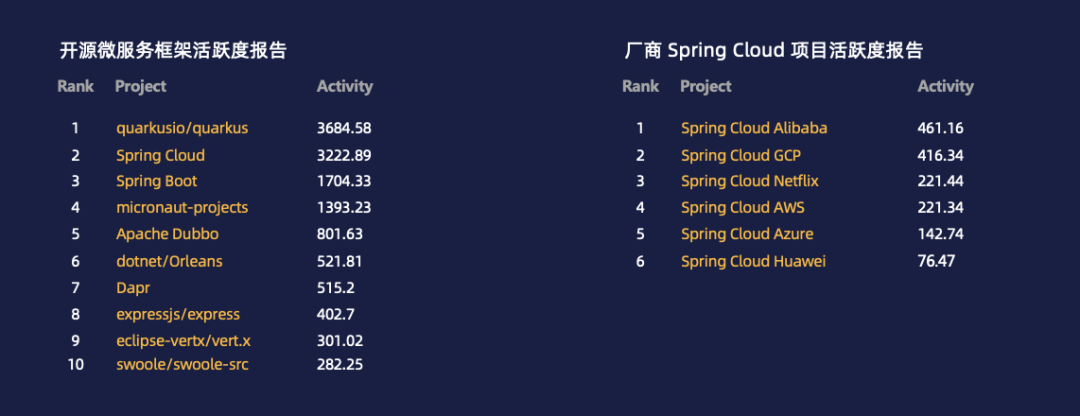Click the 3684.58 activity value
Viewport: 1080px width, 416px height.
click(344, 129)
